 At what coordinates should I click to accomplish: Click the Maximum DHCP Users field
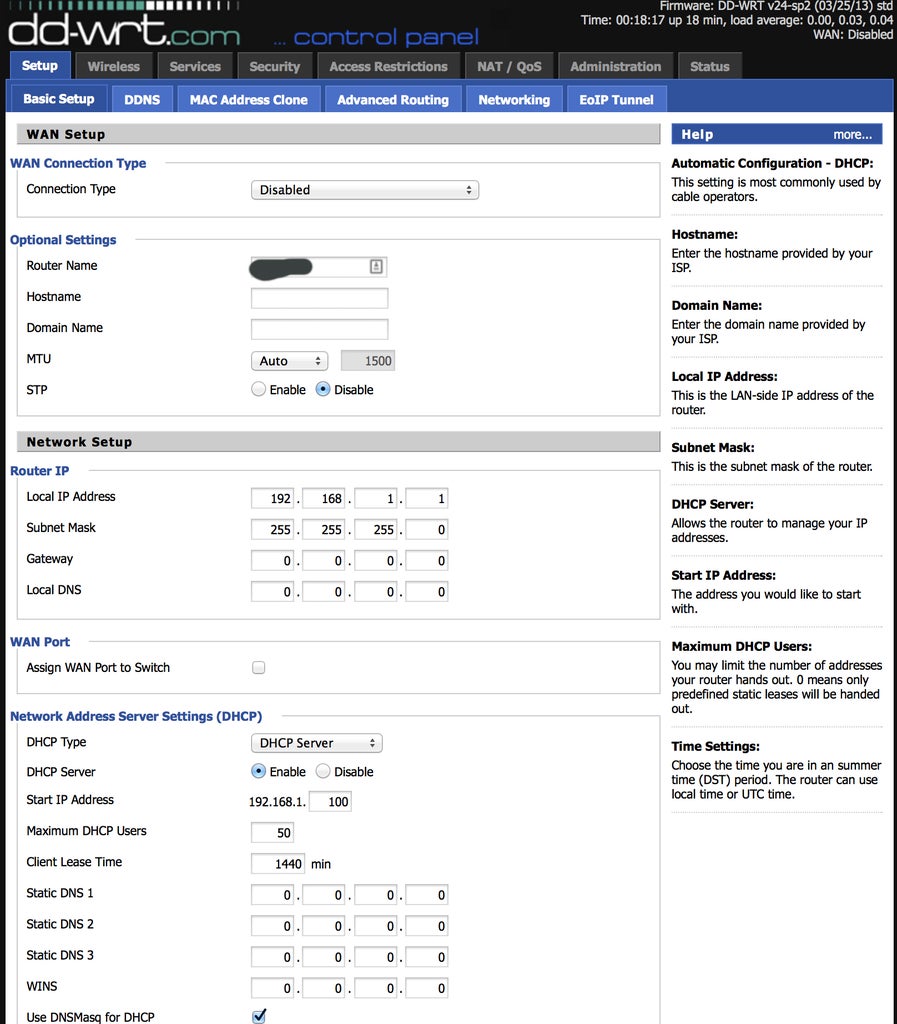tap(271, 832)
